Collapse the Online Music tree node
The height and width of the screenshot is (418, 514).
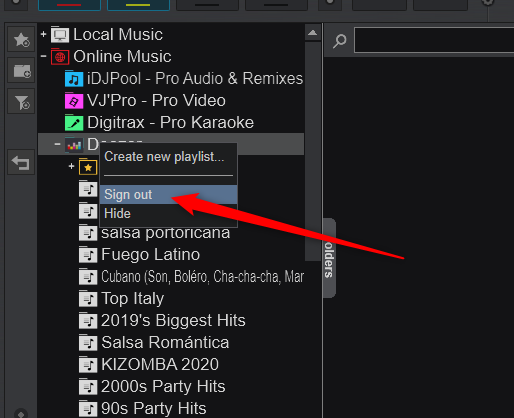(43, 56)
